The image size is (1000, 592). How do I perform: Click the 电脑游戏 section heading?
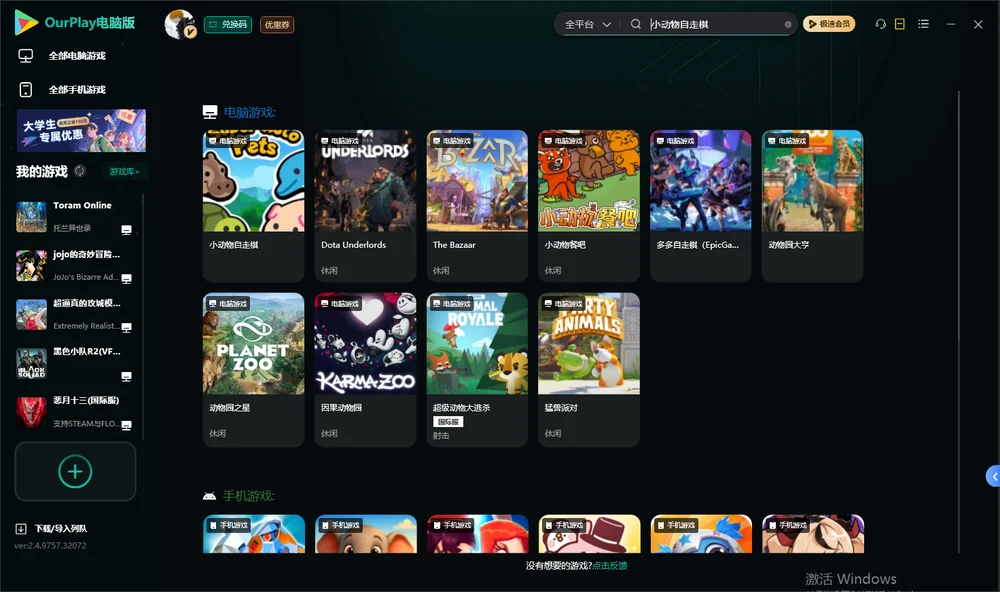(x=250, y=113)
